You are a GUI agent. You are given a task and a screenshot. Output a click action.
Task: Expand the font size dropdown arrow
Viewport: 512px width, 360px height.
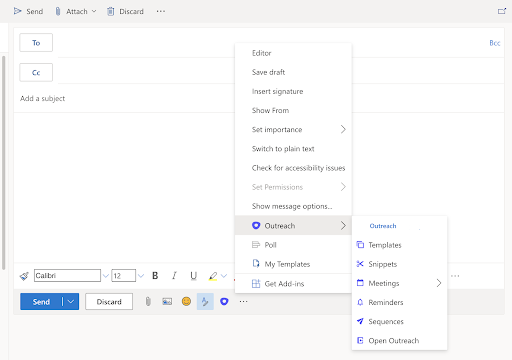point(141,276)
